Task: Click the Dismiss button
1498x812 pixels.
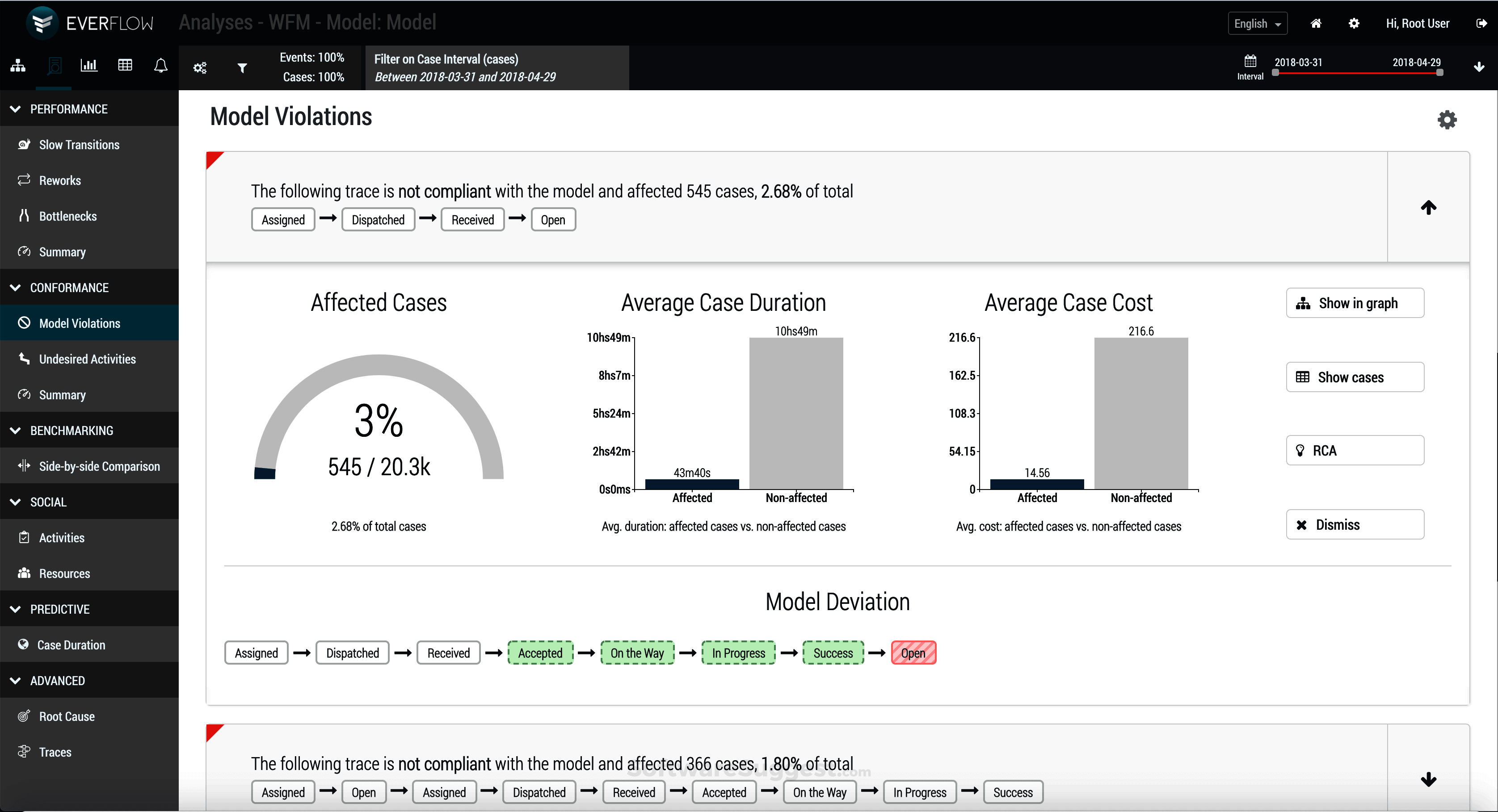Action: [x=1355, y=524]
